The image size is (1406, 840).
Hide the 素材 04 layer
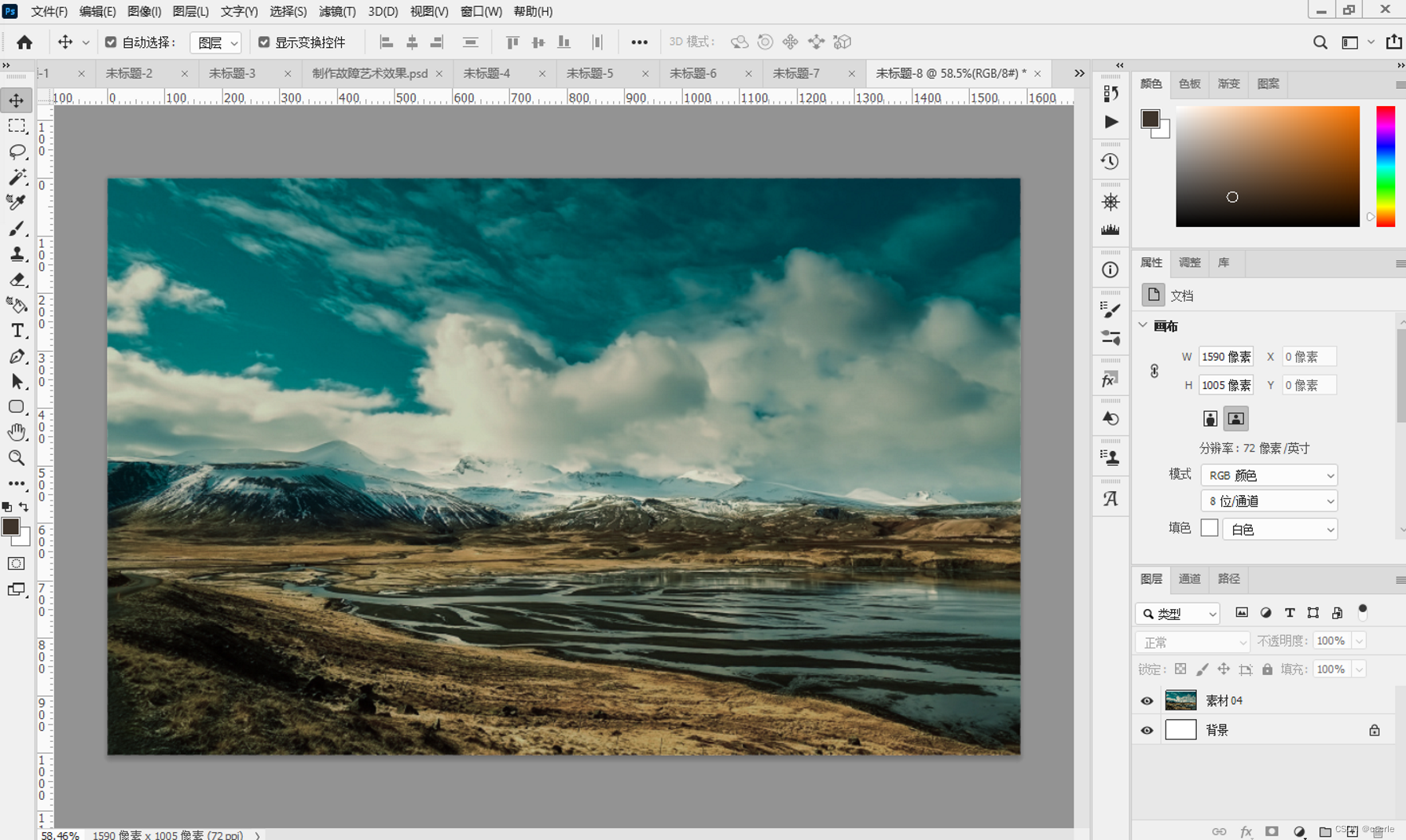click(x=1147, y=700)
